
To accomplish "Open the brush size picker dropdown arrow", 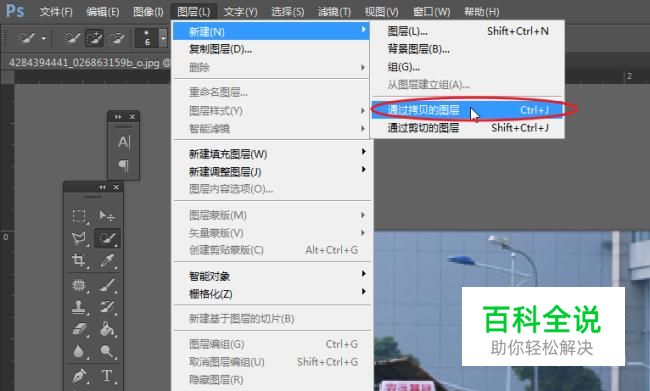I will 163,39.
